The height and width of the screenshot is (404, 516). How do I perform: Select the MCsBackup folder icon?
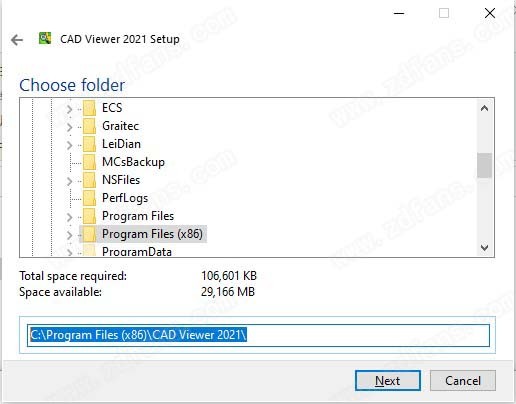tap(89, 162)
